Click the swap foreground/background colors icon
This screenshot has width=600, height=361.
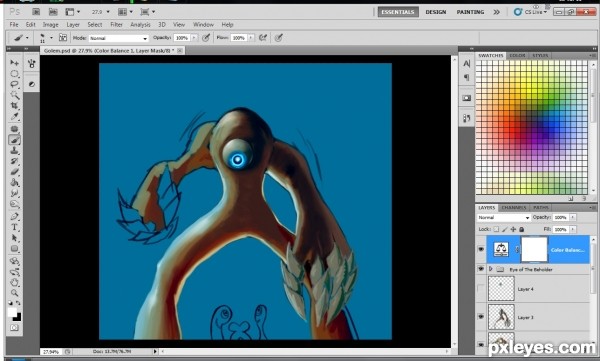point(18,303)
